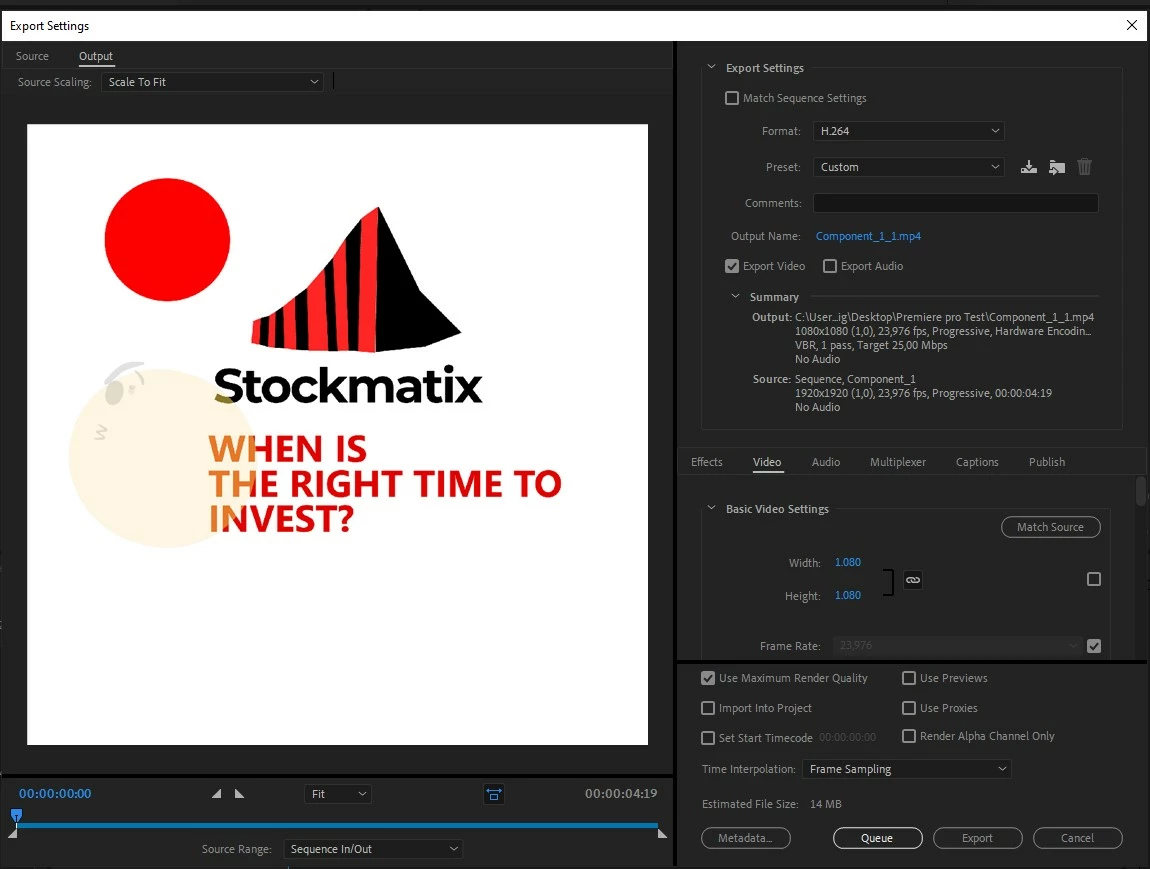1150x869 pixels.
Task: Open the Captions tab
Action: pyautogui.click(x=977, y=462)
